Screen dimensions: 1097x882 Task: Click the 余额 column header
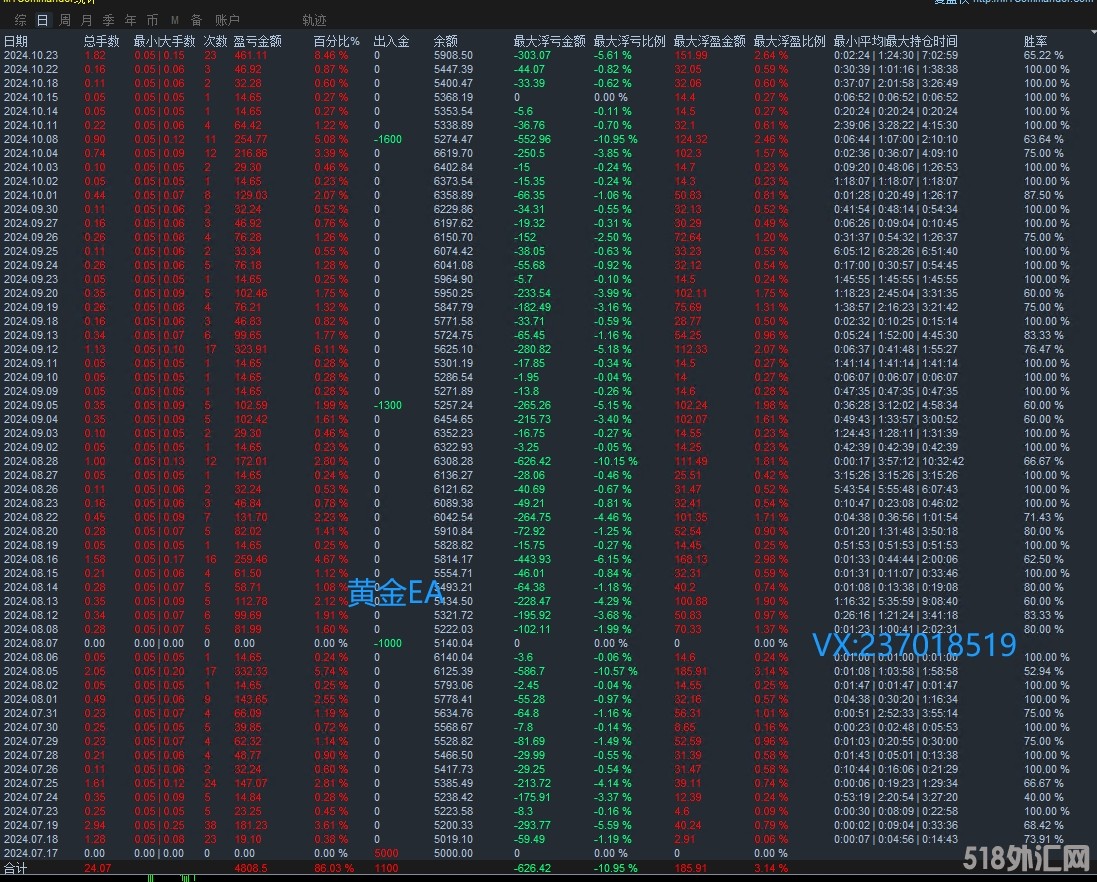pos(445,41)
